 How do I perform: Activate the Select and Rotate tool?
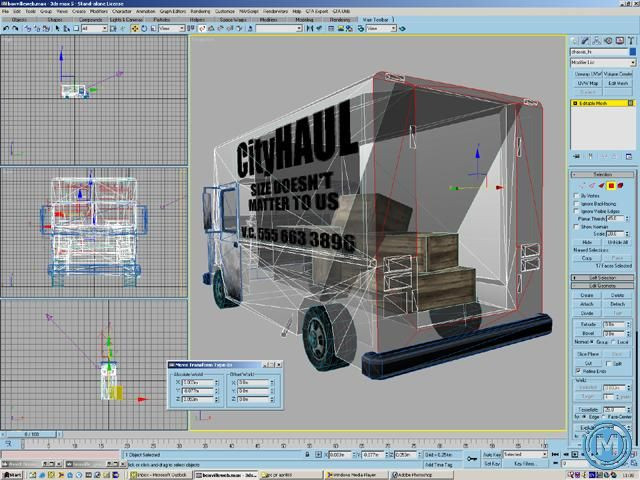144,29
